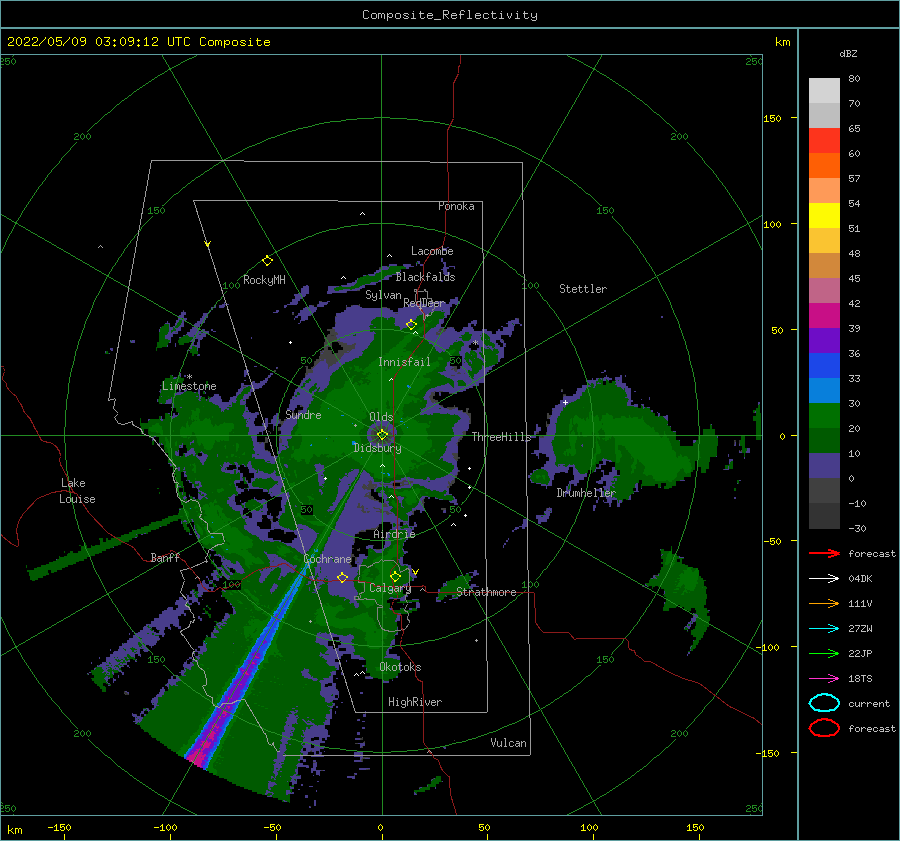The width and height of the screenshot is (900, 841).
Task: Click the HighRiver label
Action: coord(415,702)
